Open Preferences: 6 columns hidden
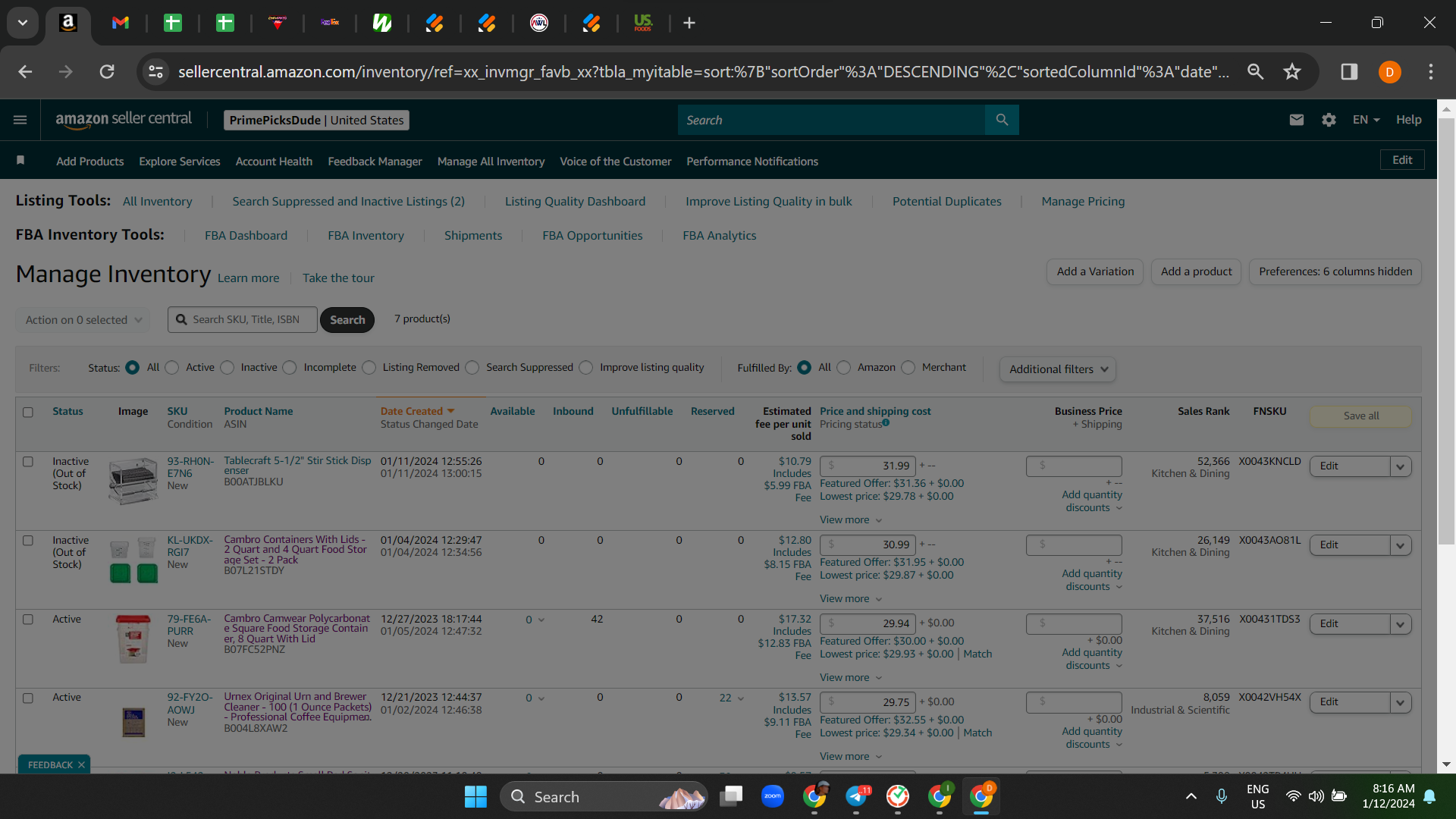This screenshot has height=819, width=1456. tap(1335, 271)
